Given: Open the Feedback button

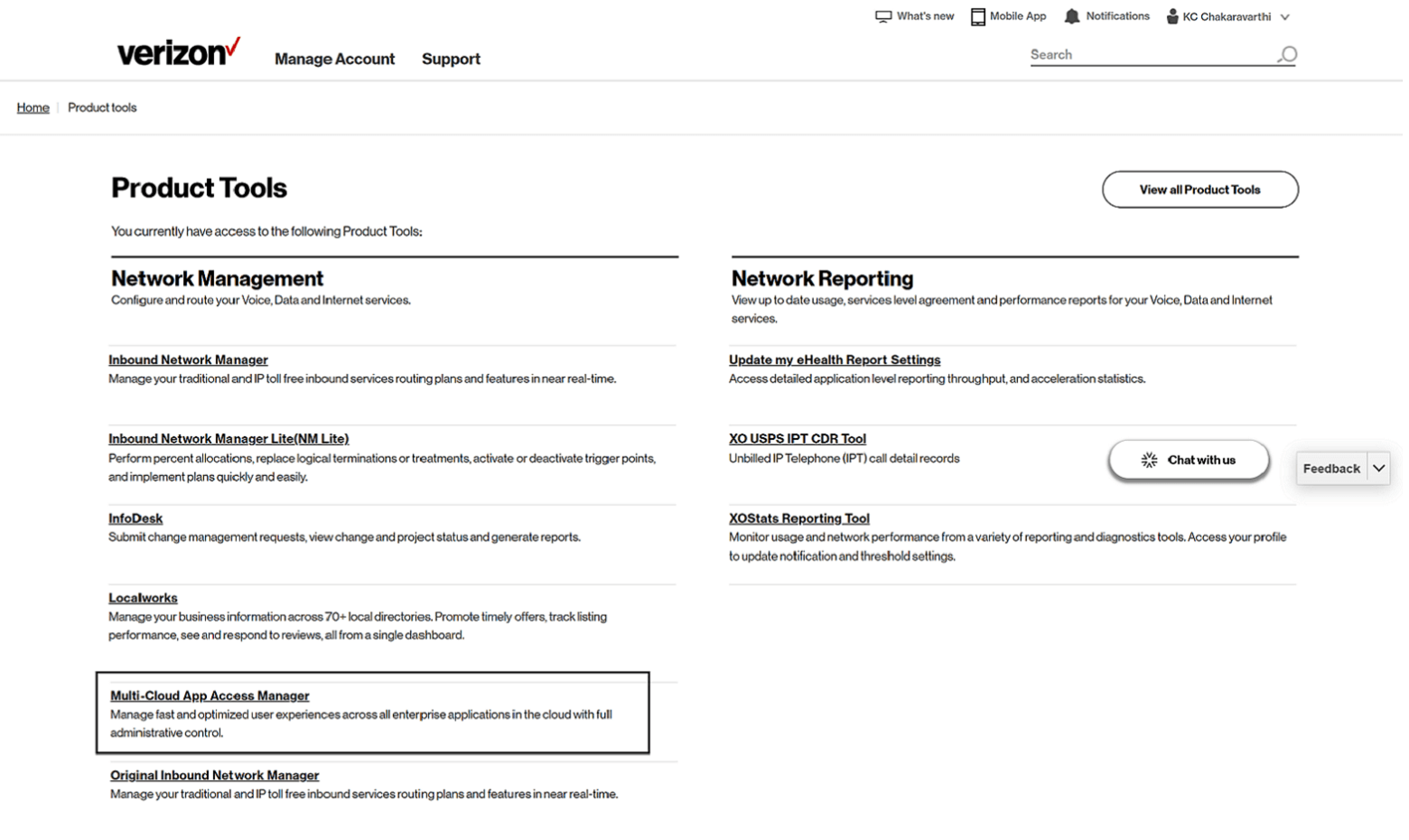Looking at the screenshot, I should point(1330,468).
